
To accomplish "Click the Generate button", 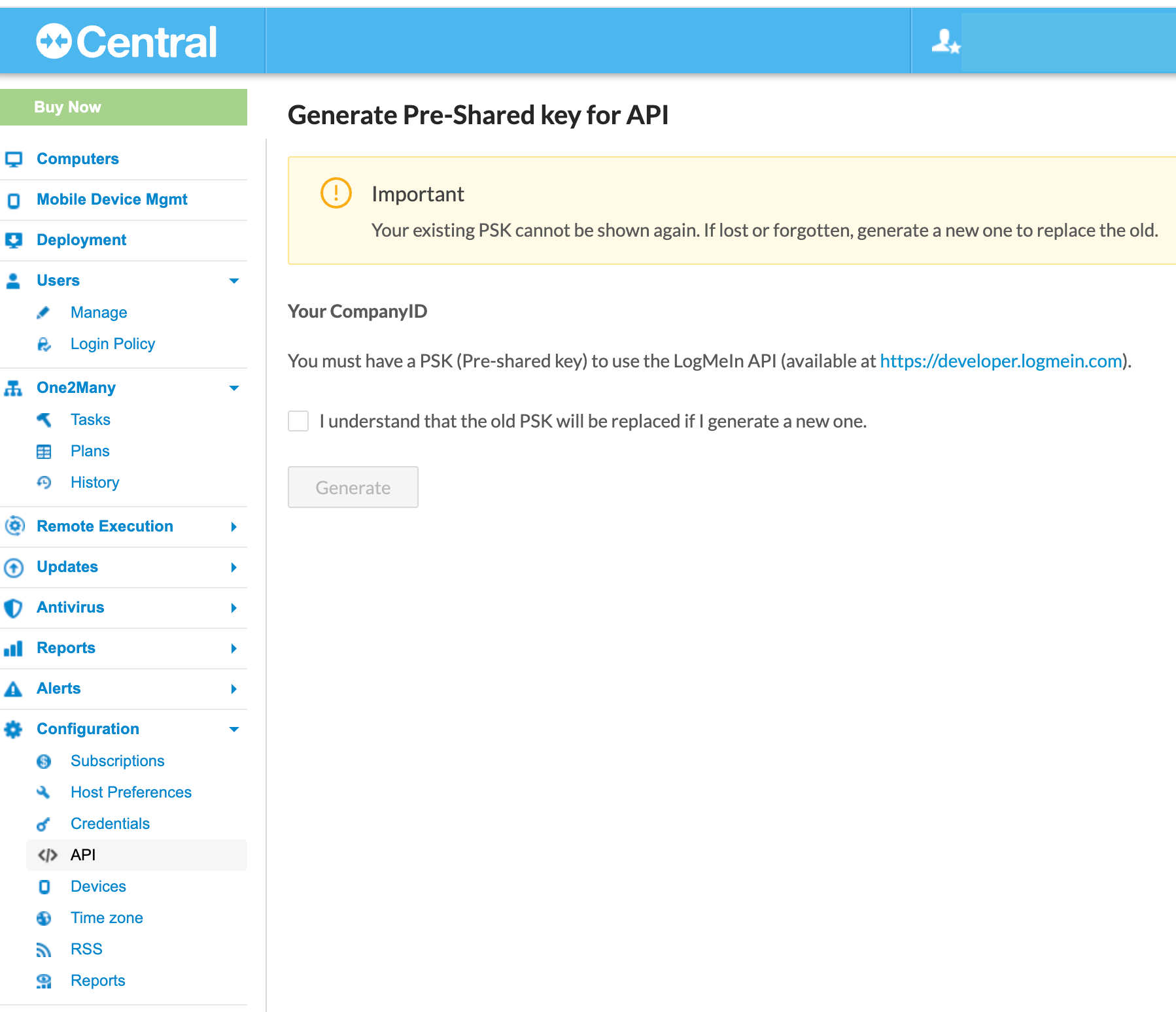I will (353, 487).
